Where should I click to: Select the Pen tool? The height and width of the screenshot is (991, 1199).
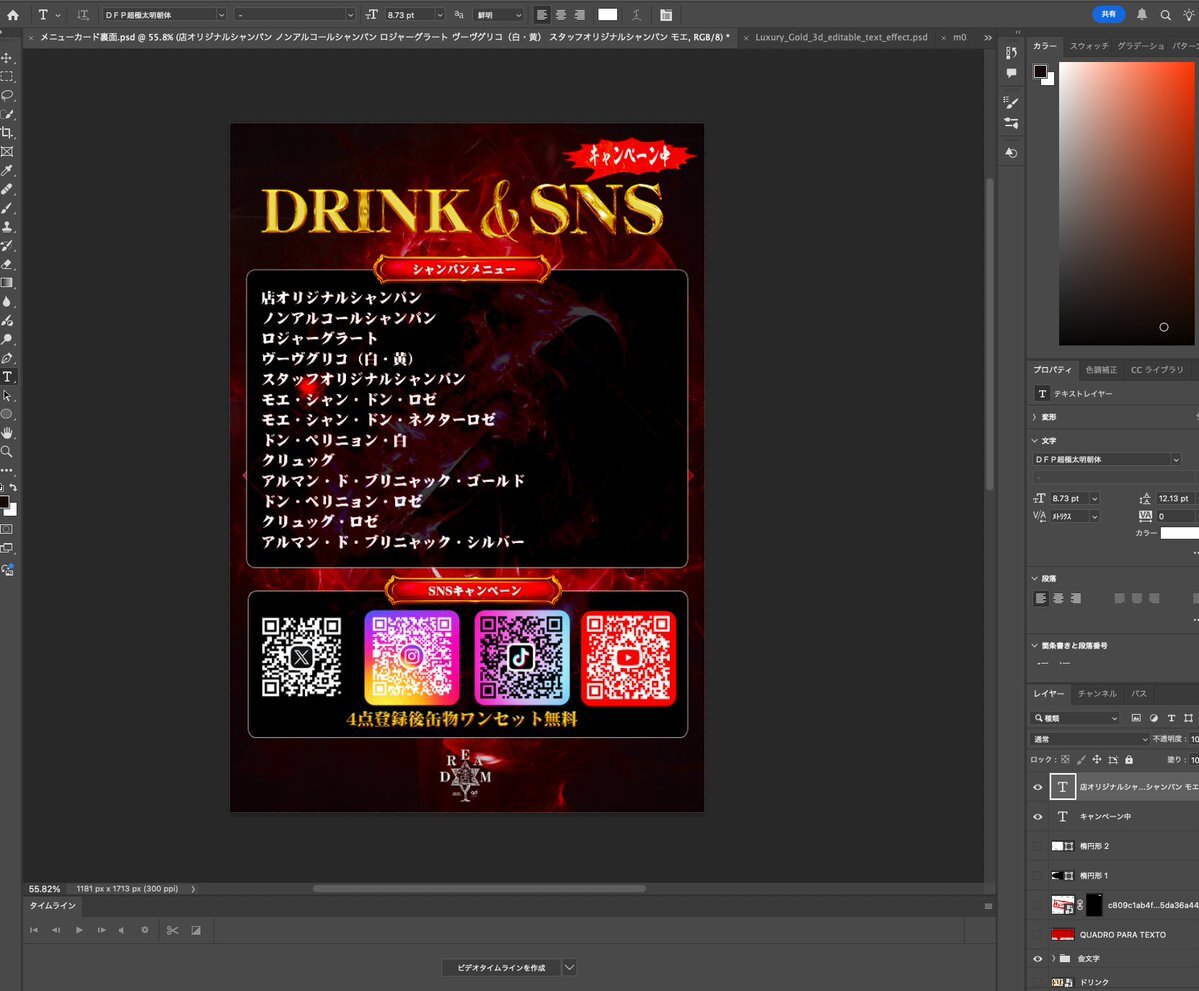click(7, 358)
